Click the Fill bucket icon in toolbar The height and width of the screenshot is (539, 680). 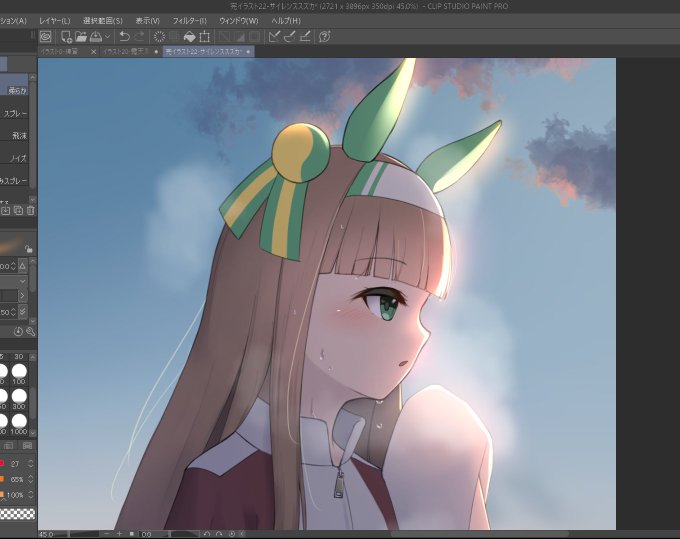coord(190,37)
